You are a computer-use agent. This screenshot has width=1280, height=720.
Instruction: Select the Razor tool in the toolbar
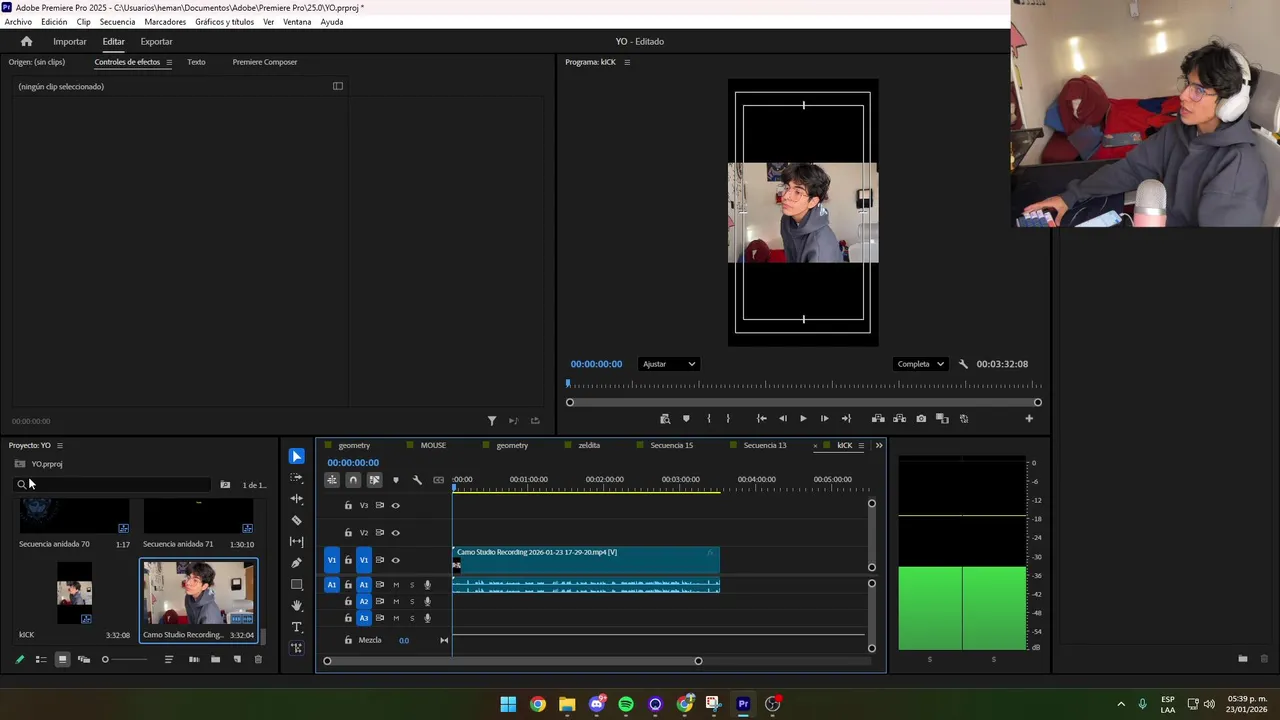(x=296, y=520)
